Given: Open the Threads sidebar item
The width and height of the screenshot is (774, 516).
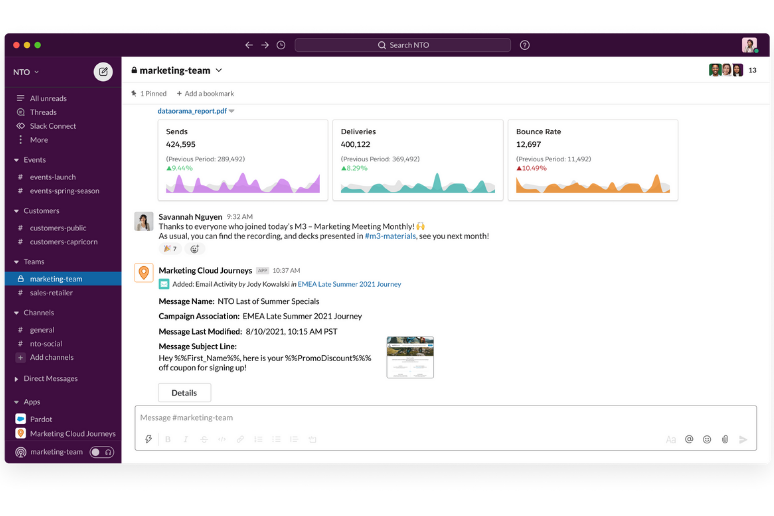Looking at the screenshot, I should (43, 112).
